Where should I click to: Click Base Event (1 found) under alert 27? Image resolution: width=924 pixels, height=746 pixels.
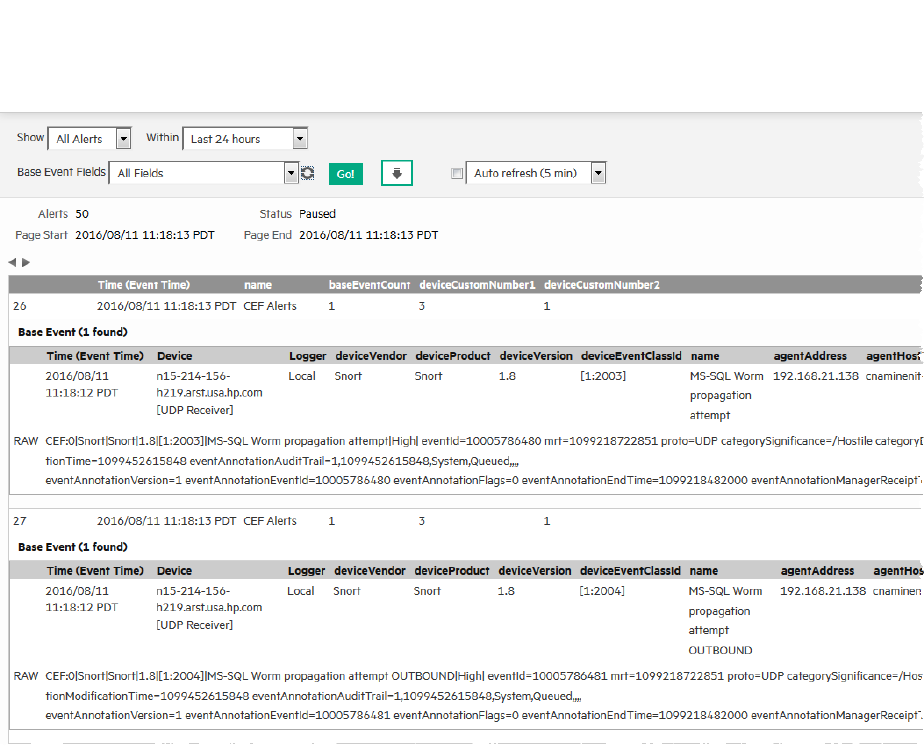[72, 547]
